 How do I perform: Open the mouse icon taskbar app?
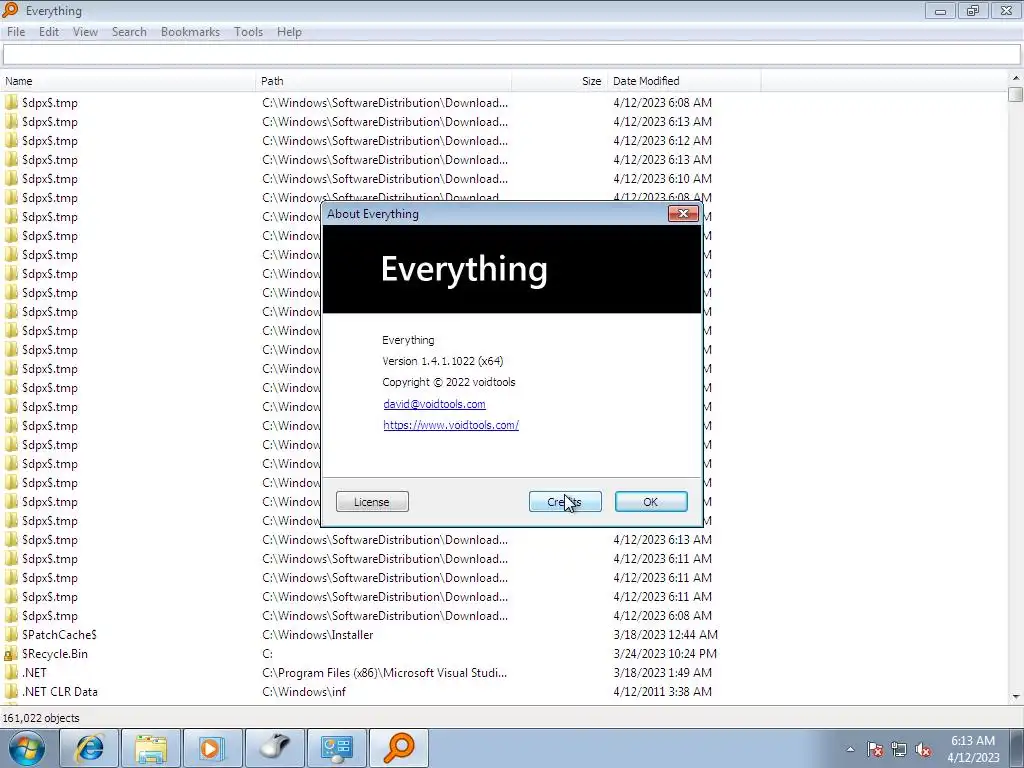pos(274,748)
